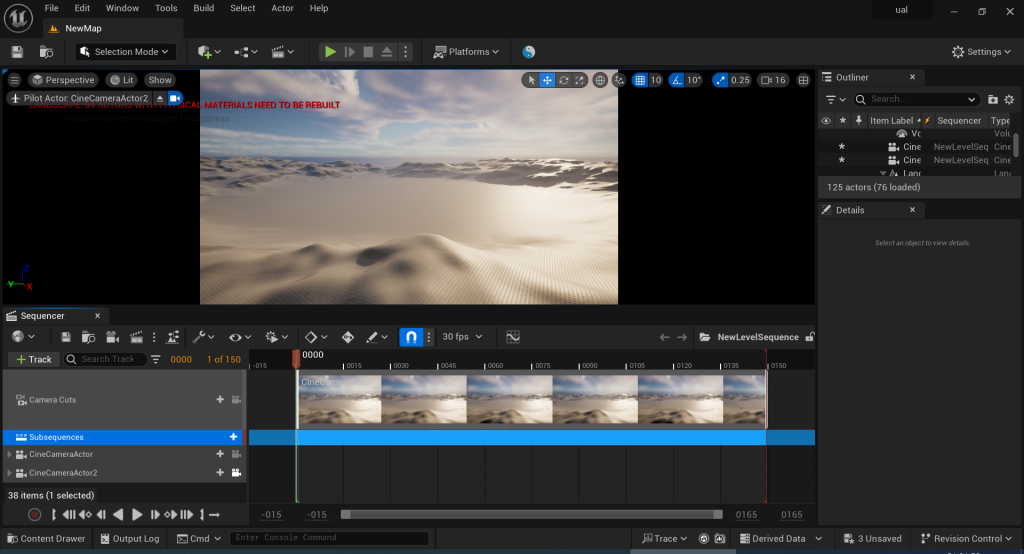Select the rotate transform tool in viewport
The image size is (1024, 554).
point(564,80)
